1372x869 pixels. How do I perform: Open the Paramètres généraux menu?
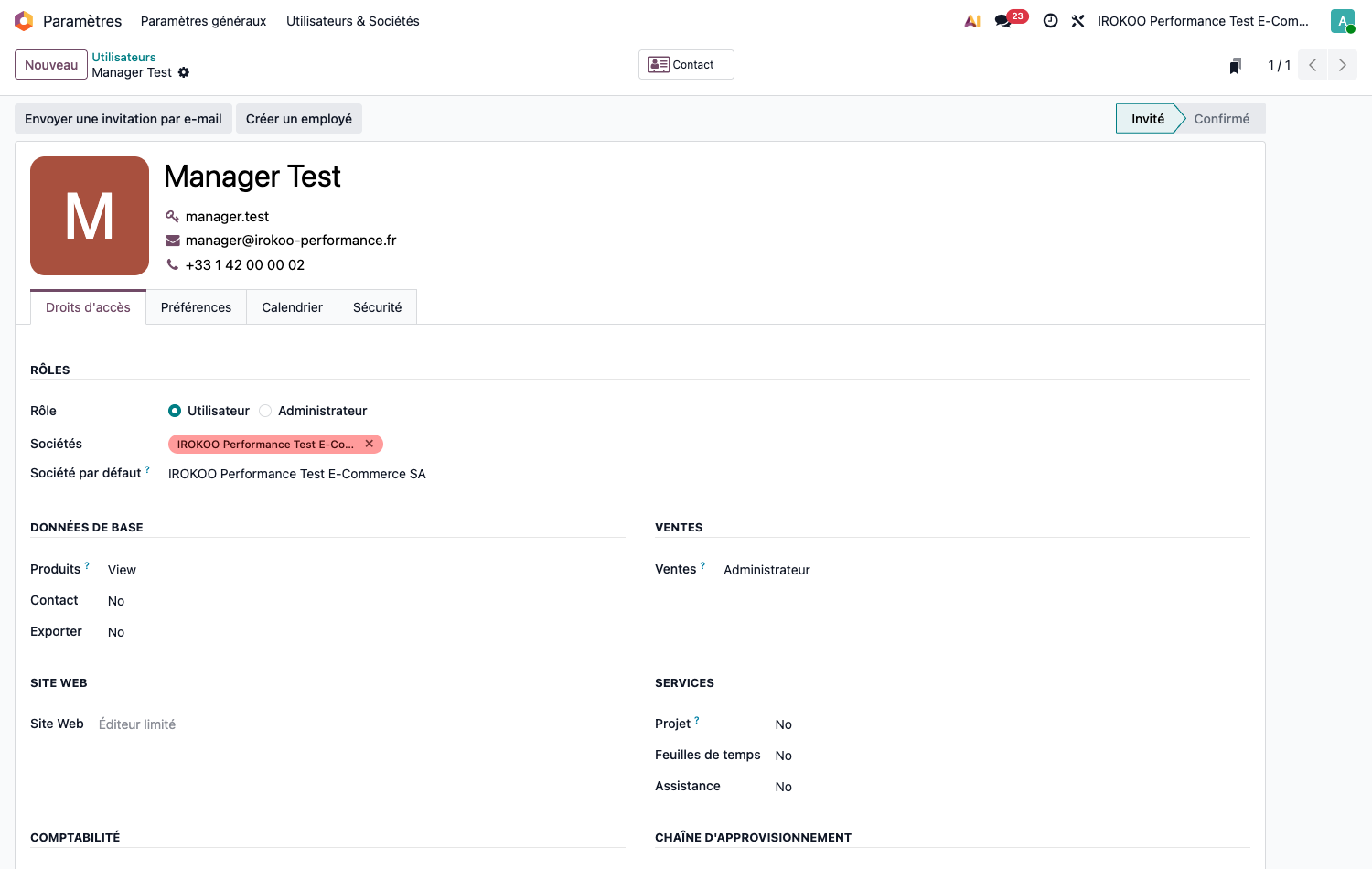(204, 21)
